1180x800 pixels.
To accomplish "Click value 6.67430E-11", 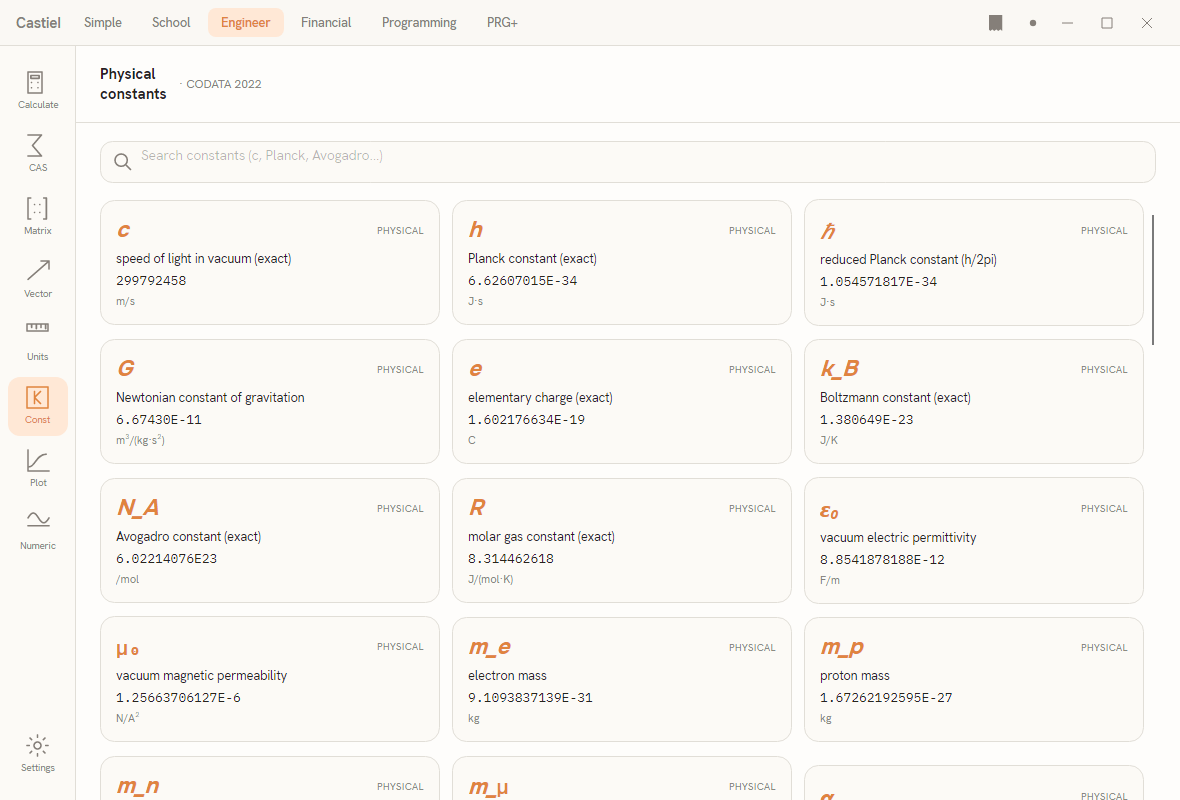I will (159, 420).
